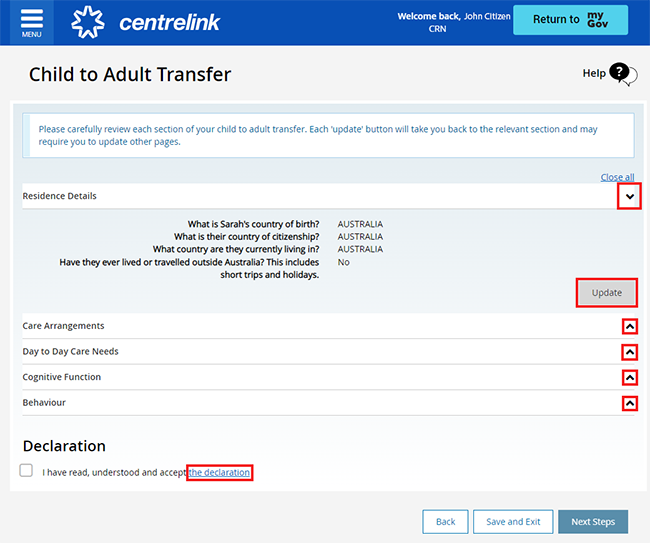This screenshot has width=650, height=543.
Task: Click the Declaration heading
Action: [64, 446]
